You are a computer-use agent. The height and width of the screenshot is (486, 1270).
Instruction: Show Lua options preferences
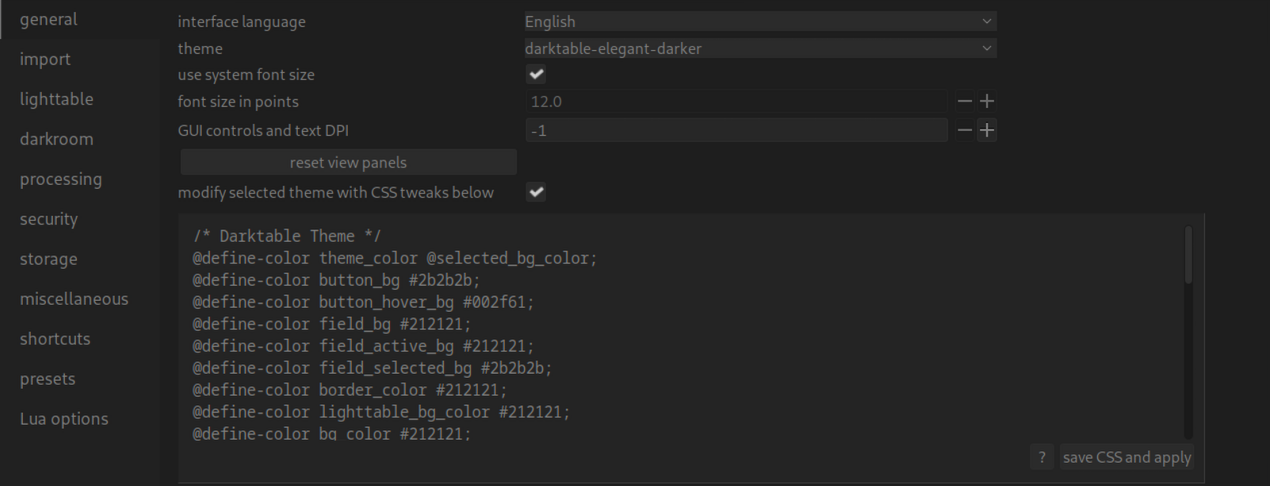point(64,419)
